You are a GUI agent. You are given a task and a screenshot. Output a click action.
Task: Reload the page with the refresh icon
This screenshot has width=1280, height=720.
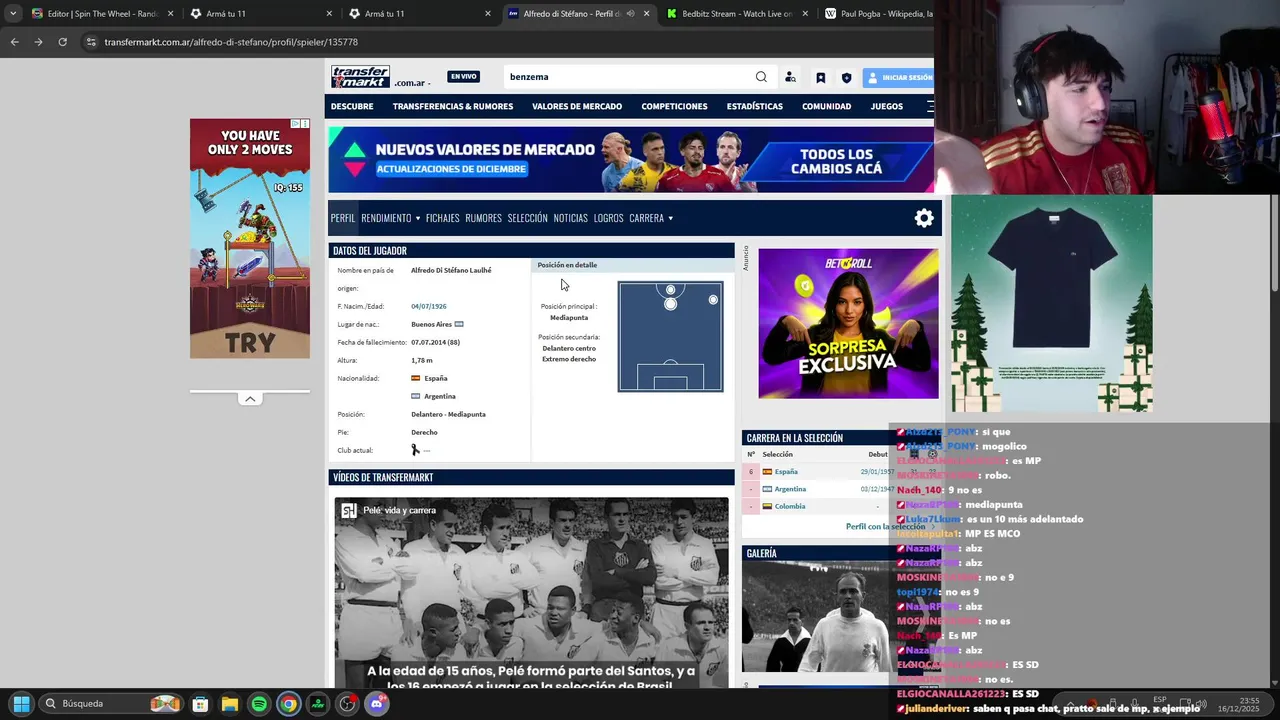click(x=62, y=42)
